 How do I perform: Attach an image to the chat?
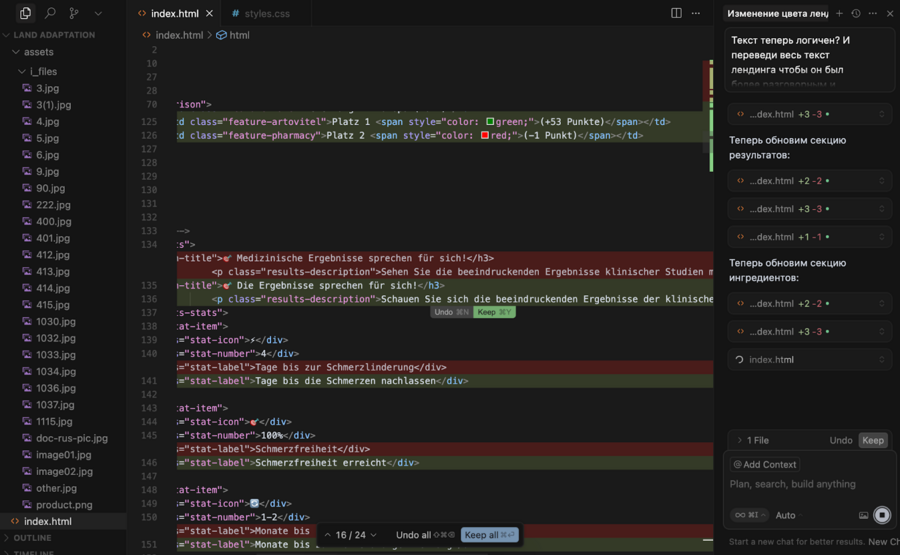863,515
